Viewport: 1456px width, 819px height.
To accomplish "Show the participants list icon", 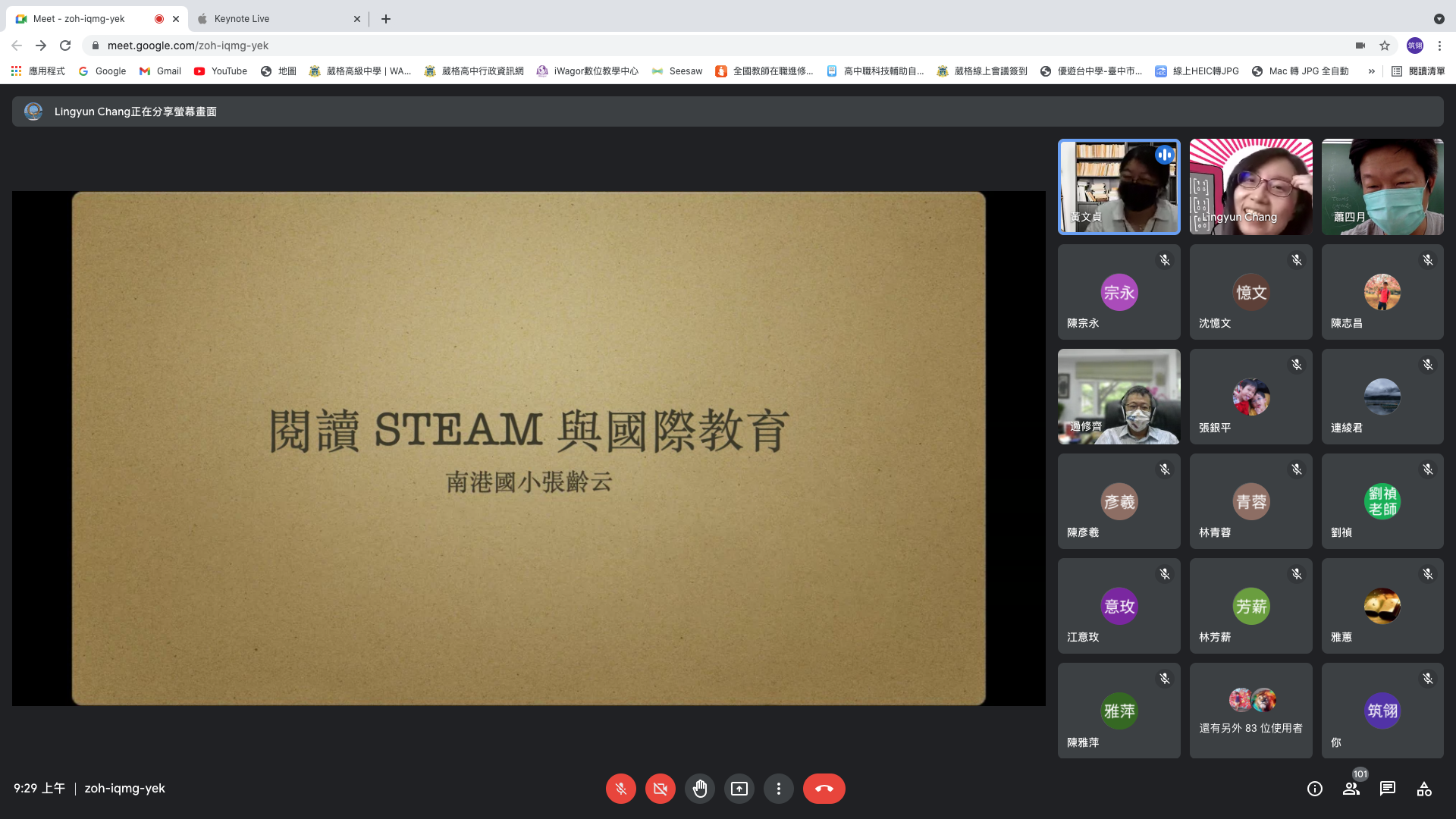I will (x=1351, y=789).
